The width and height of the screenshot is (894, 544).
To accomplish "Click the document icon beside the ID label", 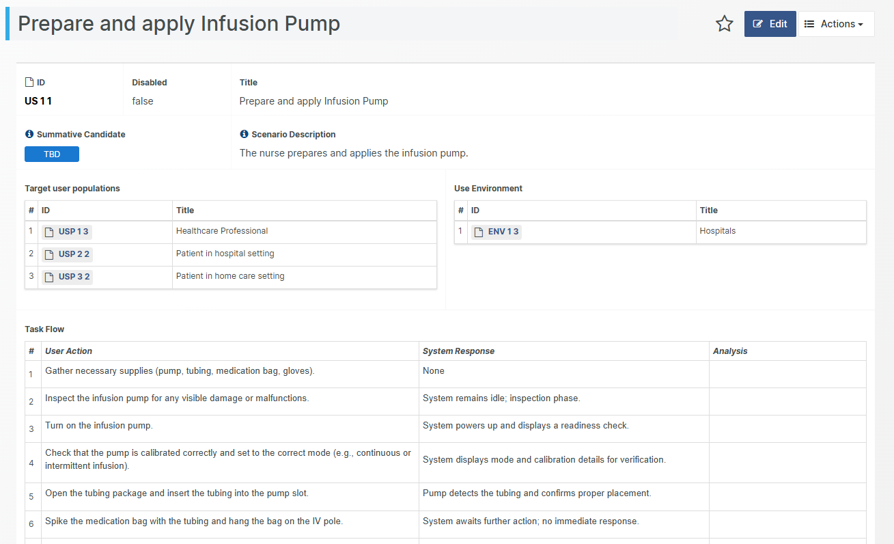I will coord(29,83).
